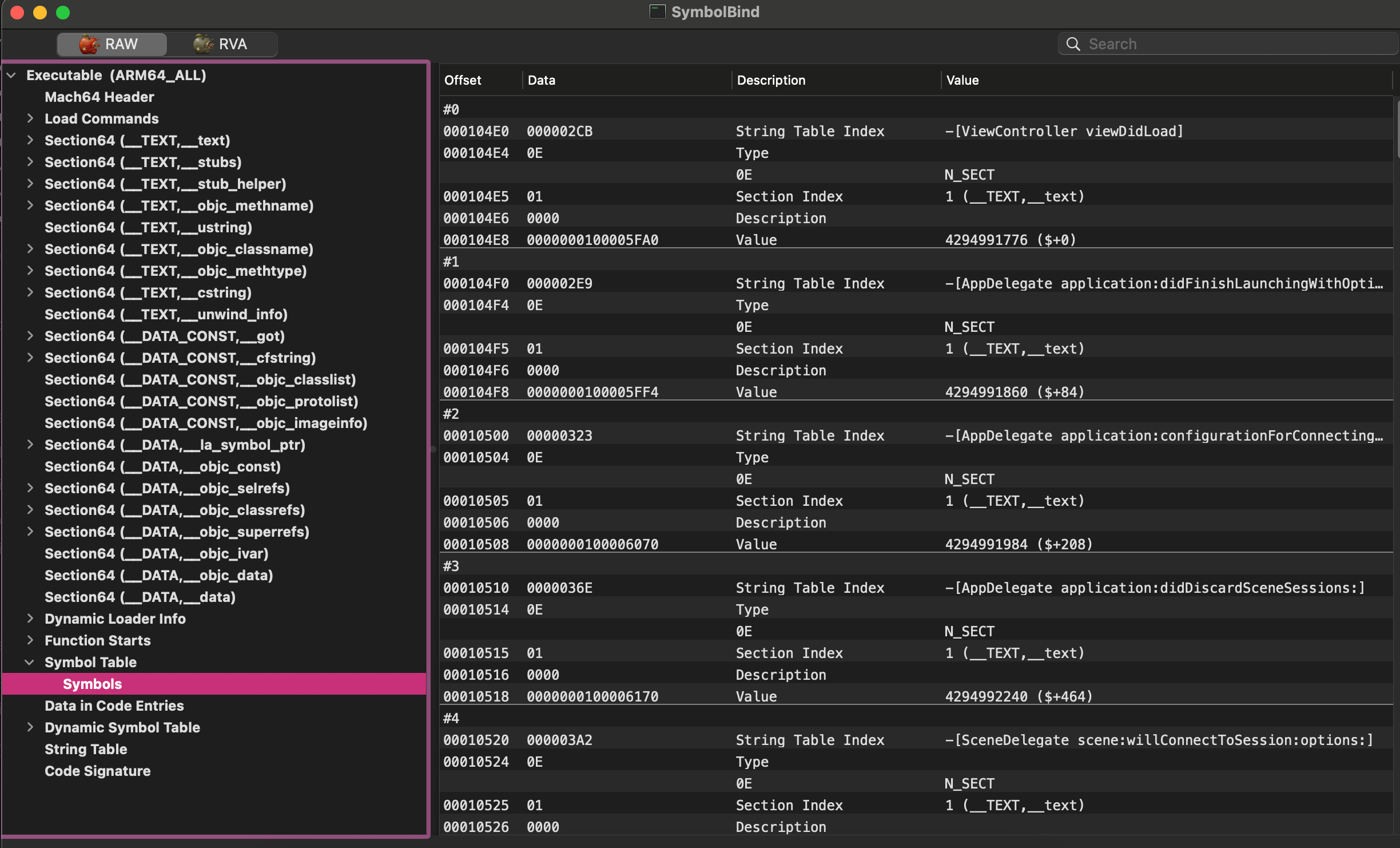
Task: Click data cell 0000036E
Action: click(x=559, y=588)
